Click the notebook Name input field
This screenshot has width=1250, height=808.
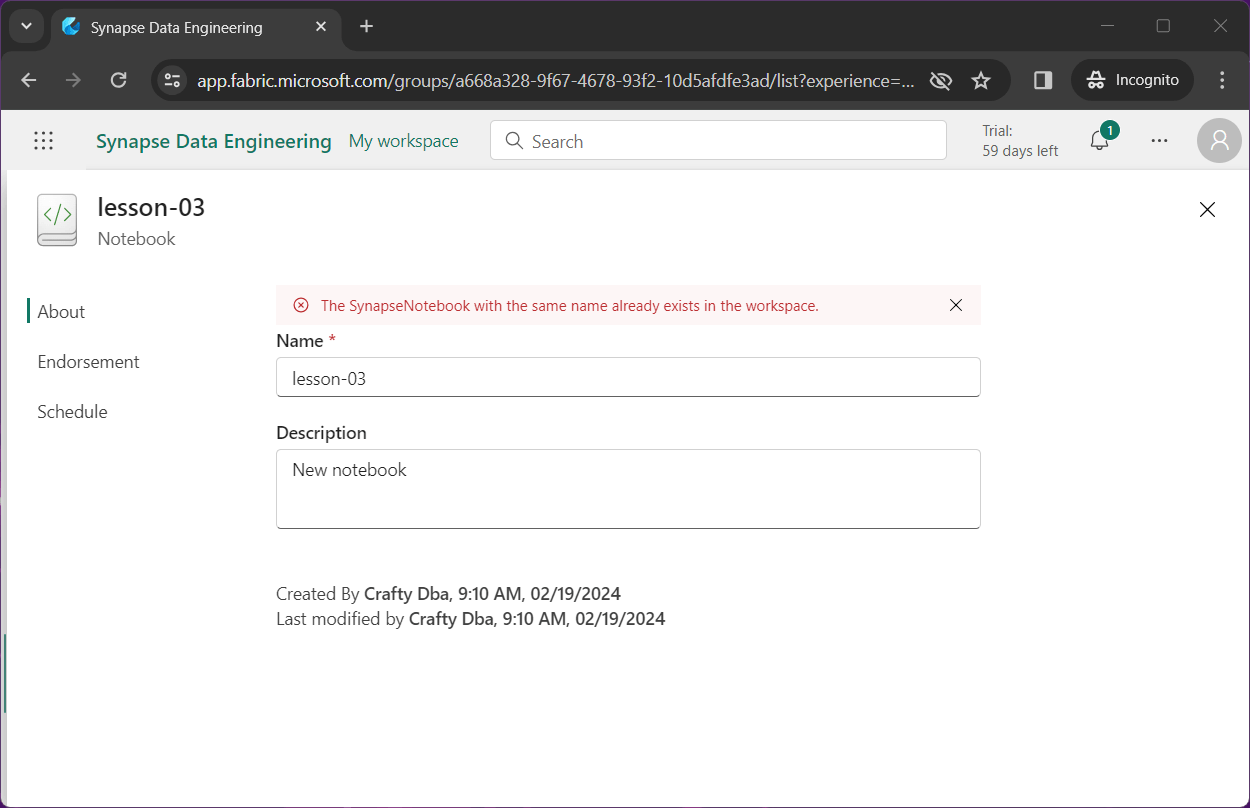pyautogui.click(x=628, y=378)
